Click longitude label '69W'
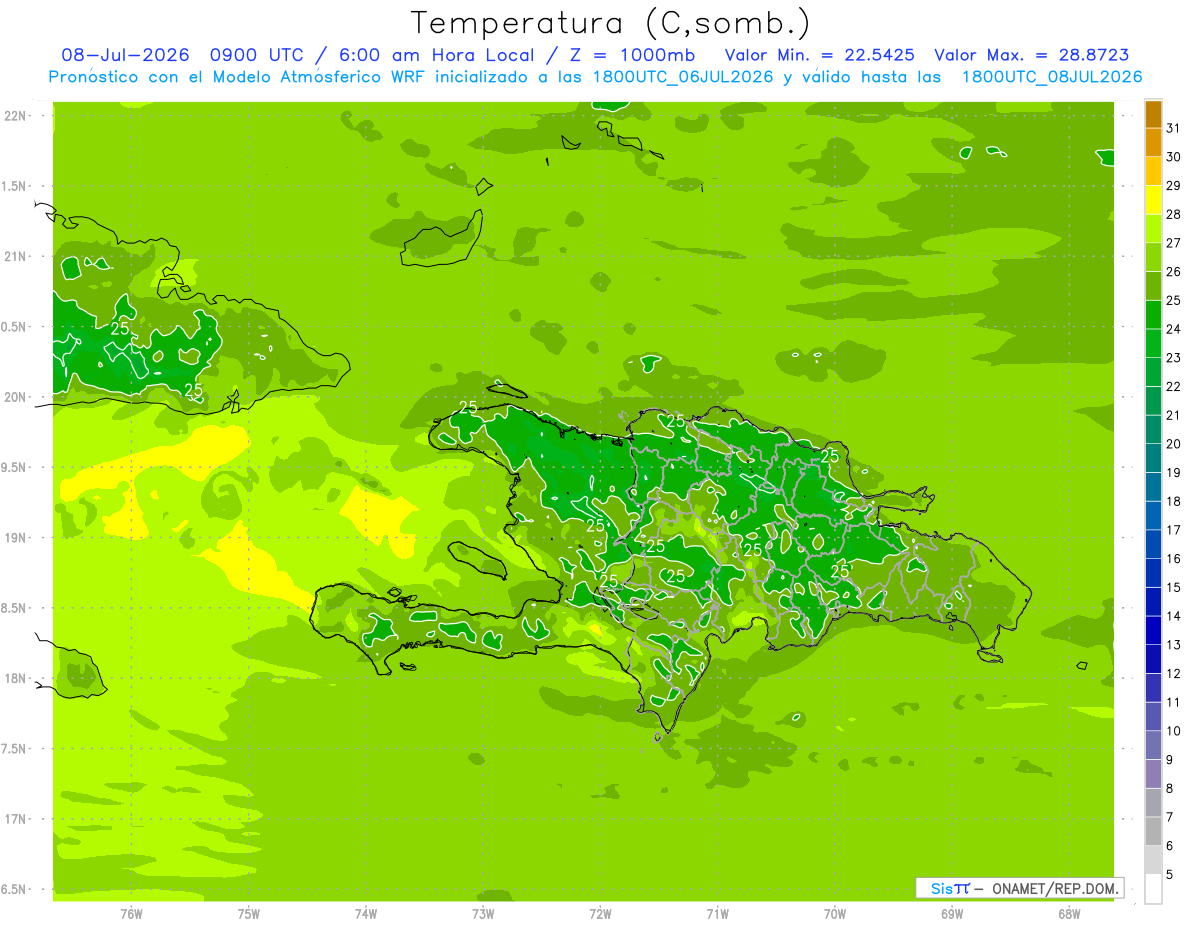 click(952, 914)
